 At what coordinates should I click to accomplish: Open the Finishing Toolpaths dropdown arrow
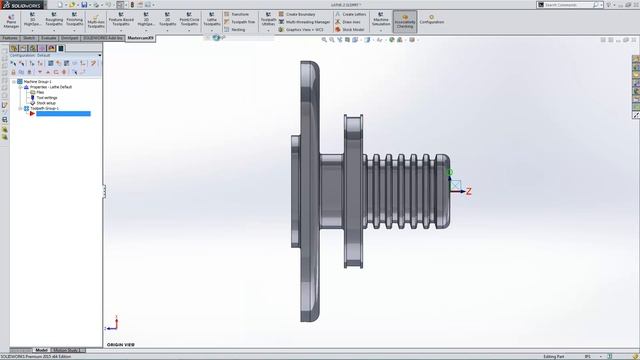tap(74, 31)
